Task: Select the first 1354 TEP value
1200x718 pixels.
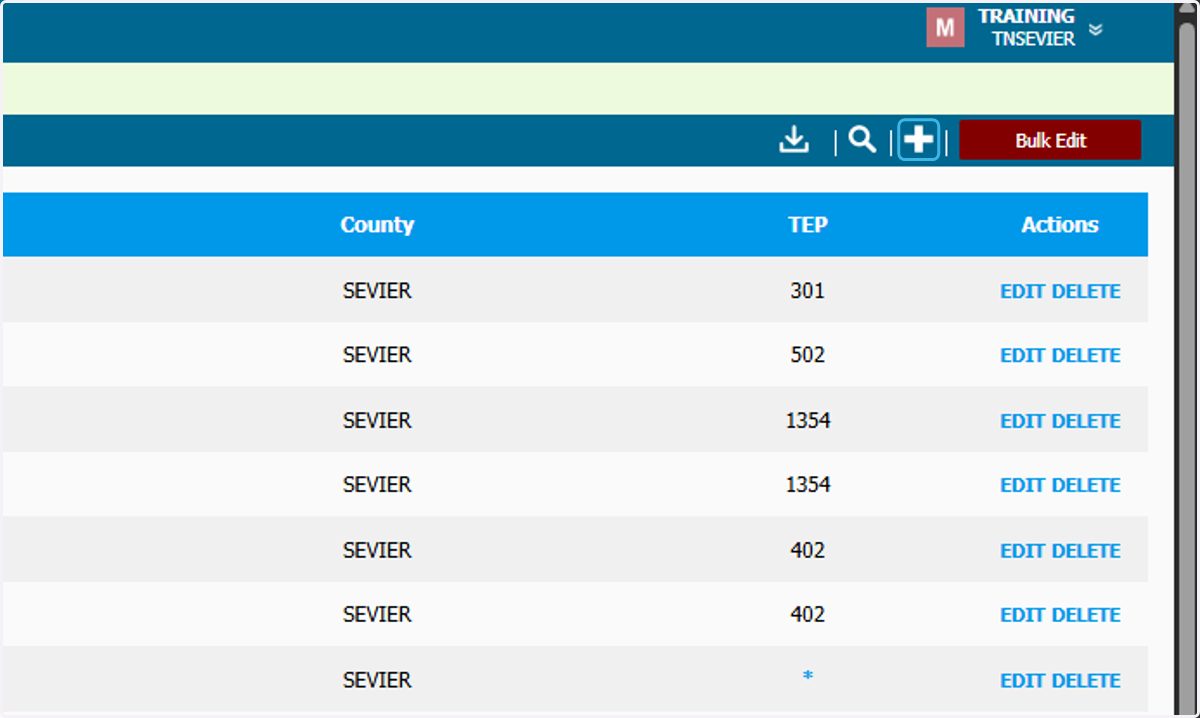Action: pos(808,421)
